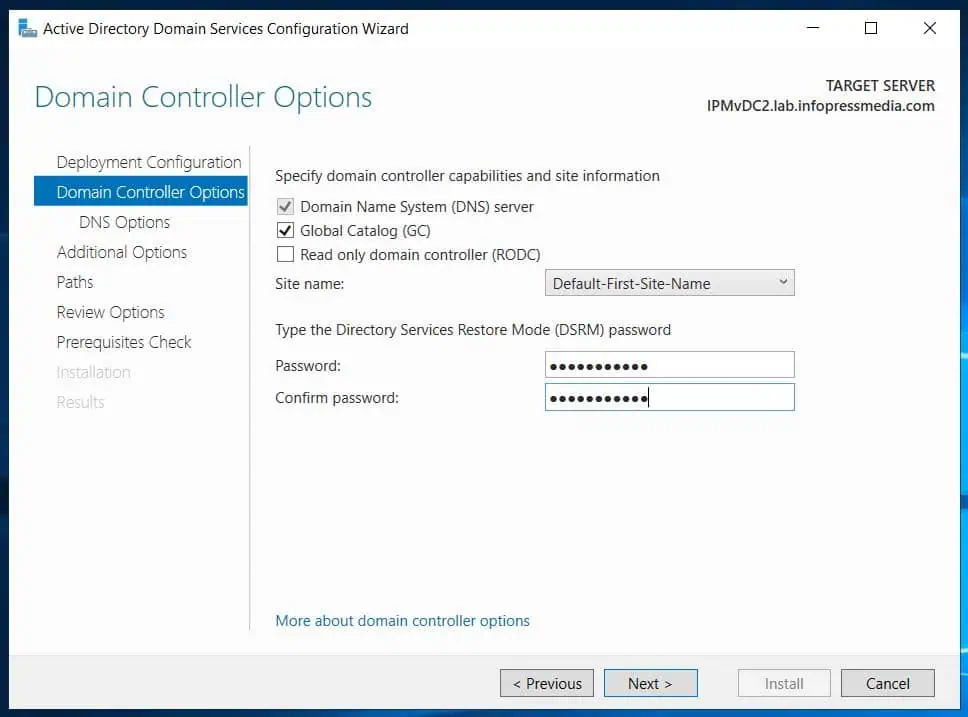Jump to Additional Options step
968x717 pixels.
pos(122,252)
